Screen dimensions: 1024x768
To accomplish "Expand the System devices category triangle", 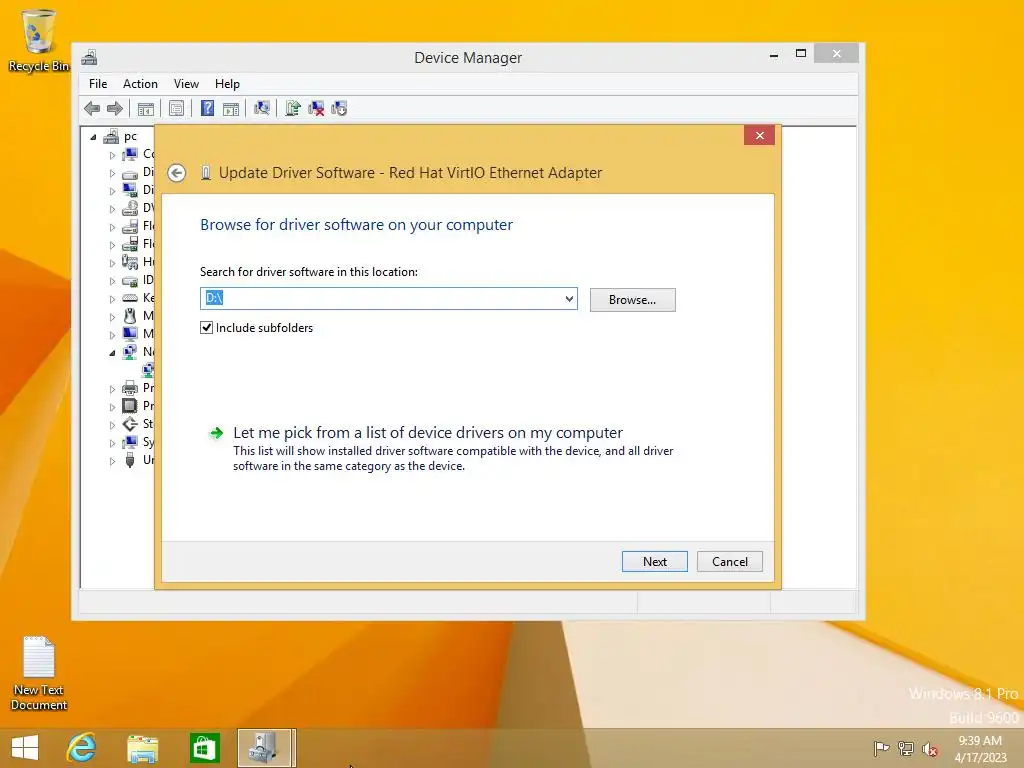I will point(112,443).
